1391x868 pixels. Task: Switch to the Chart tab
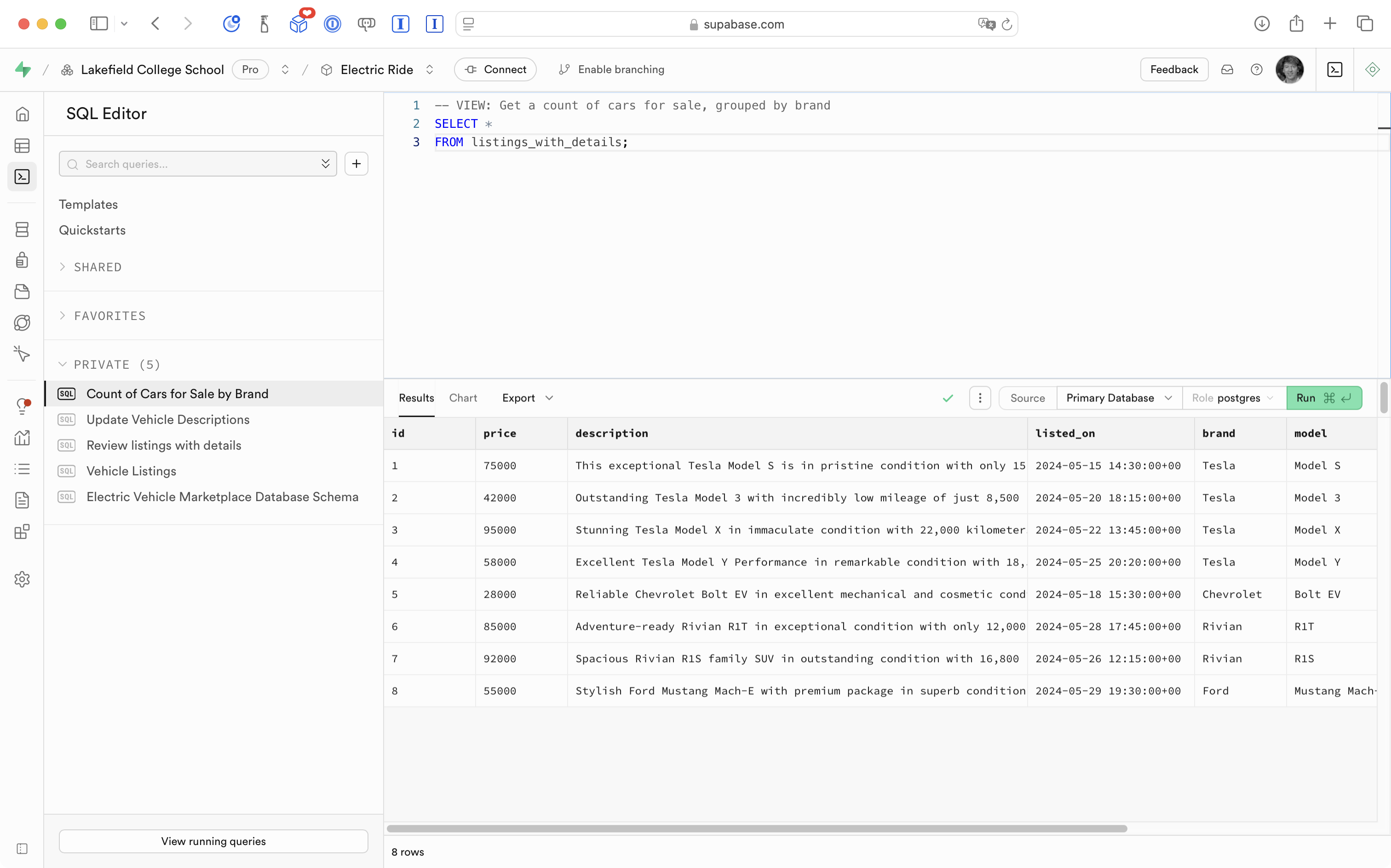(463, 398)
